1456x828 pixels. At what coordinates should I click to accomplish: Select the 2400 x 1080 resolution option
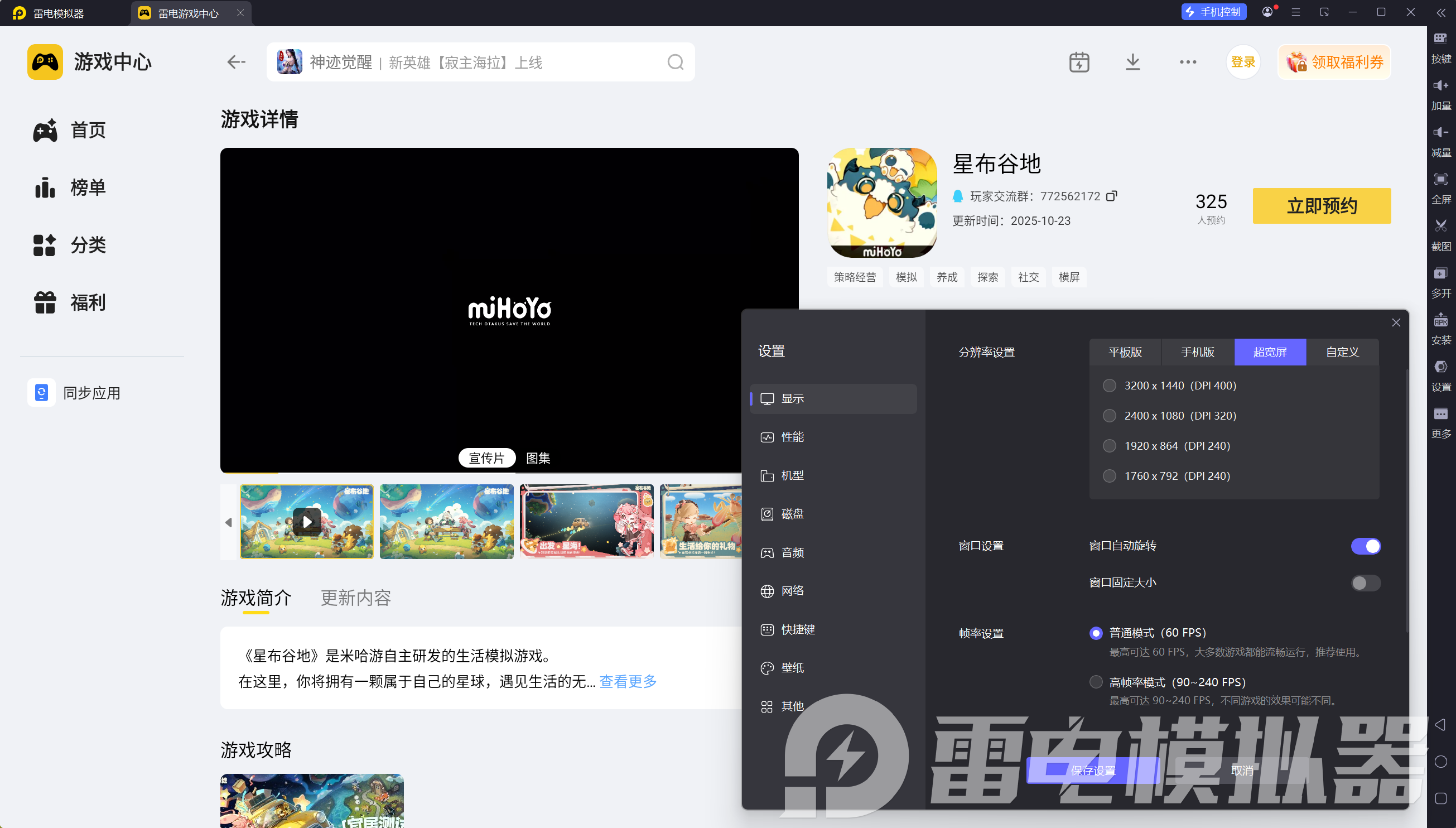pyautogui.click(x=1109, y=416)
